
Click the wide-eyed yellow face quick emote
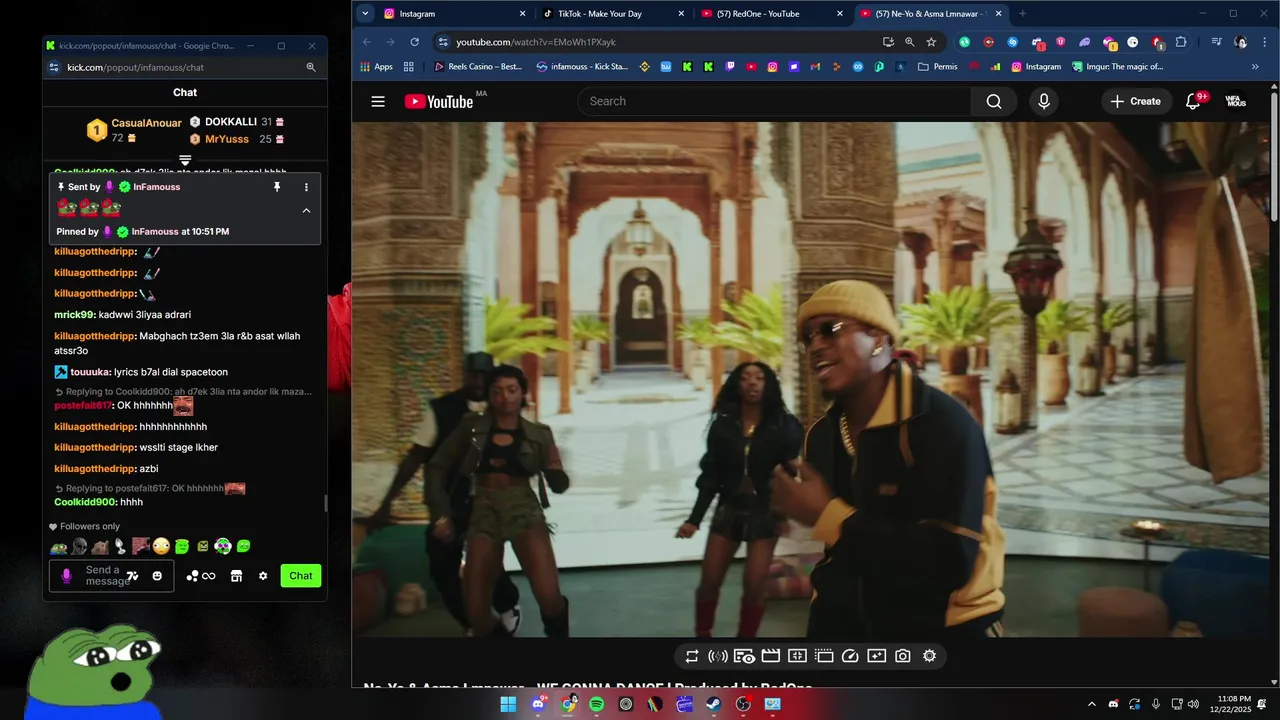(x=161, y=547)
